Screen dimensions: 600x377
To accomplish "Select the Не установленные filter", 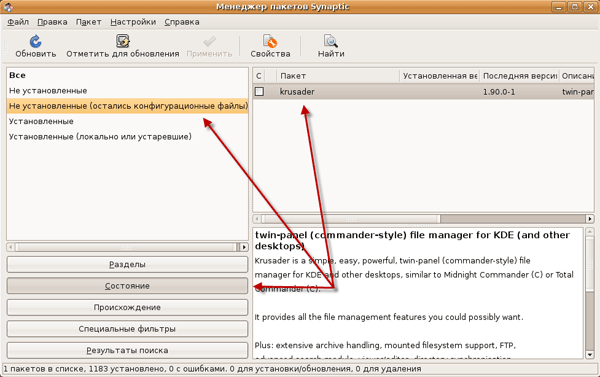I will point(127,91).
